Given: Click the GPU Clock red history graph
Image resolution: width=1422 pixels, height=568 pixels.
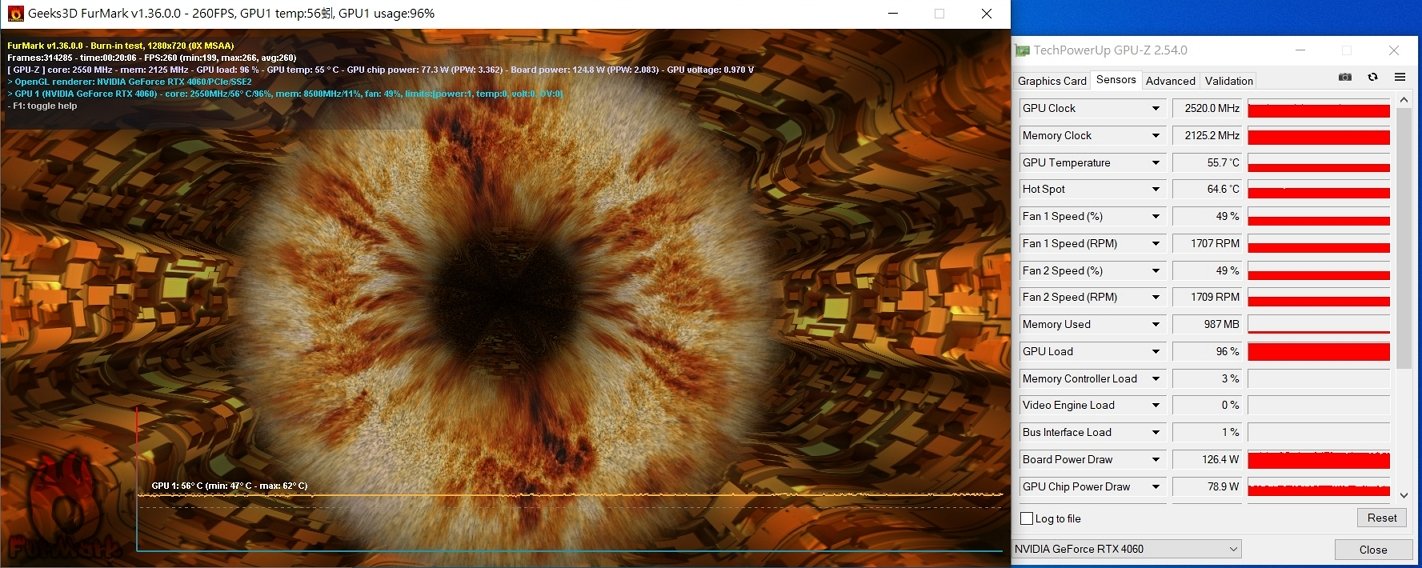Looking at the screenshot, I should [x=1319, y=108].
